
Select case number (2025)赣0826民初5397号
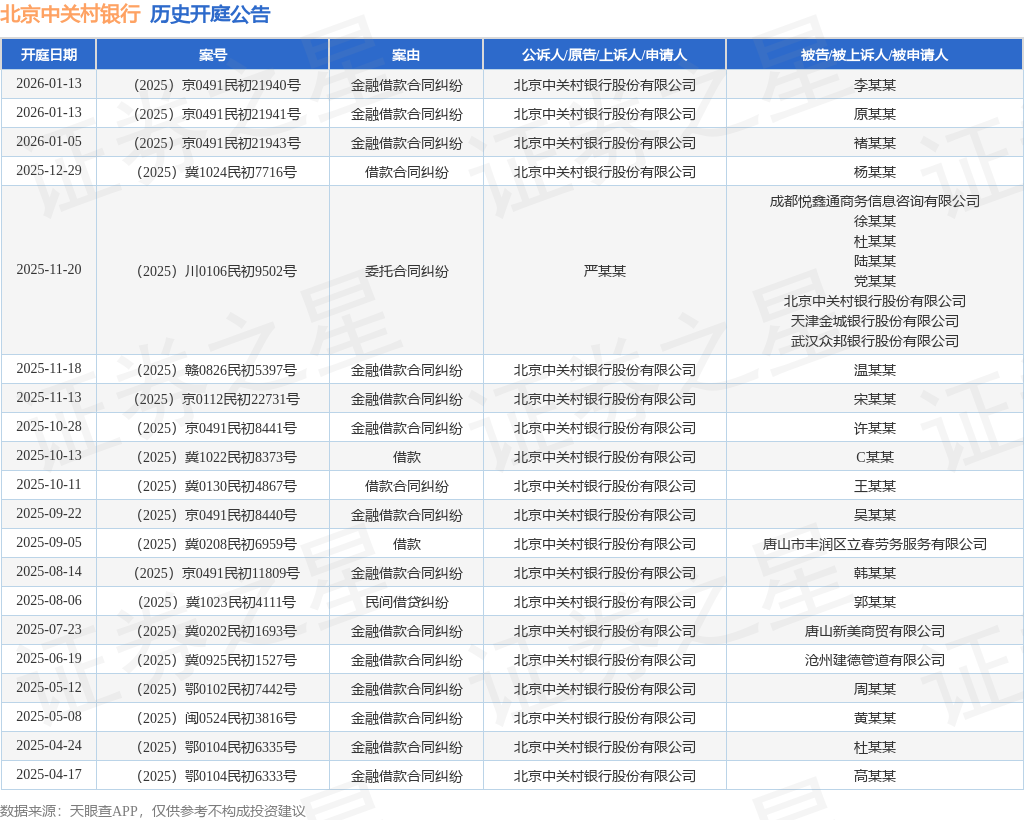217,370
